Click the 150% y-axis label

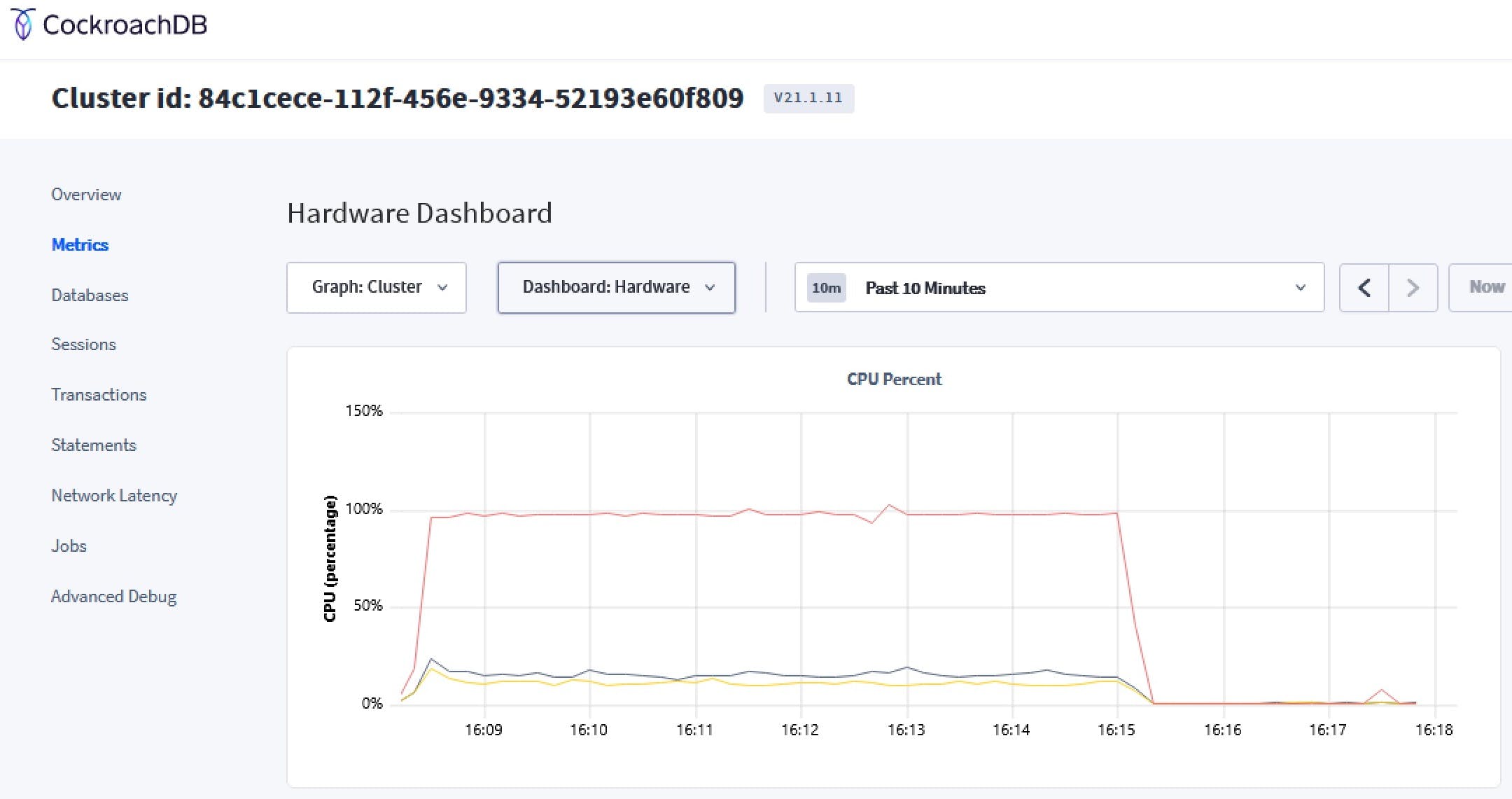coord(364,411)
